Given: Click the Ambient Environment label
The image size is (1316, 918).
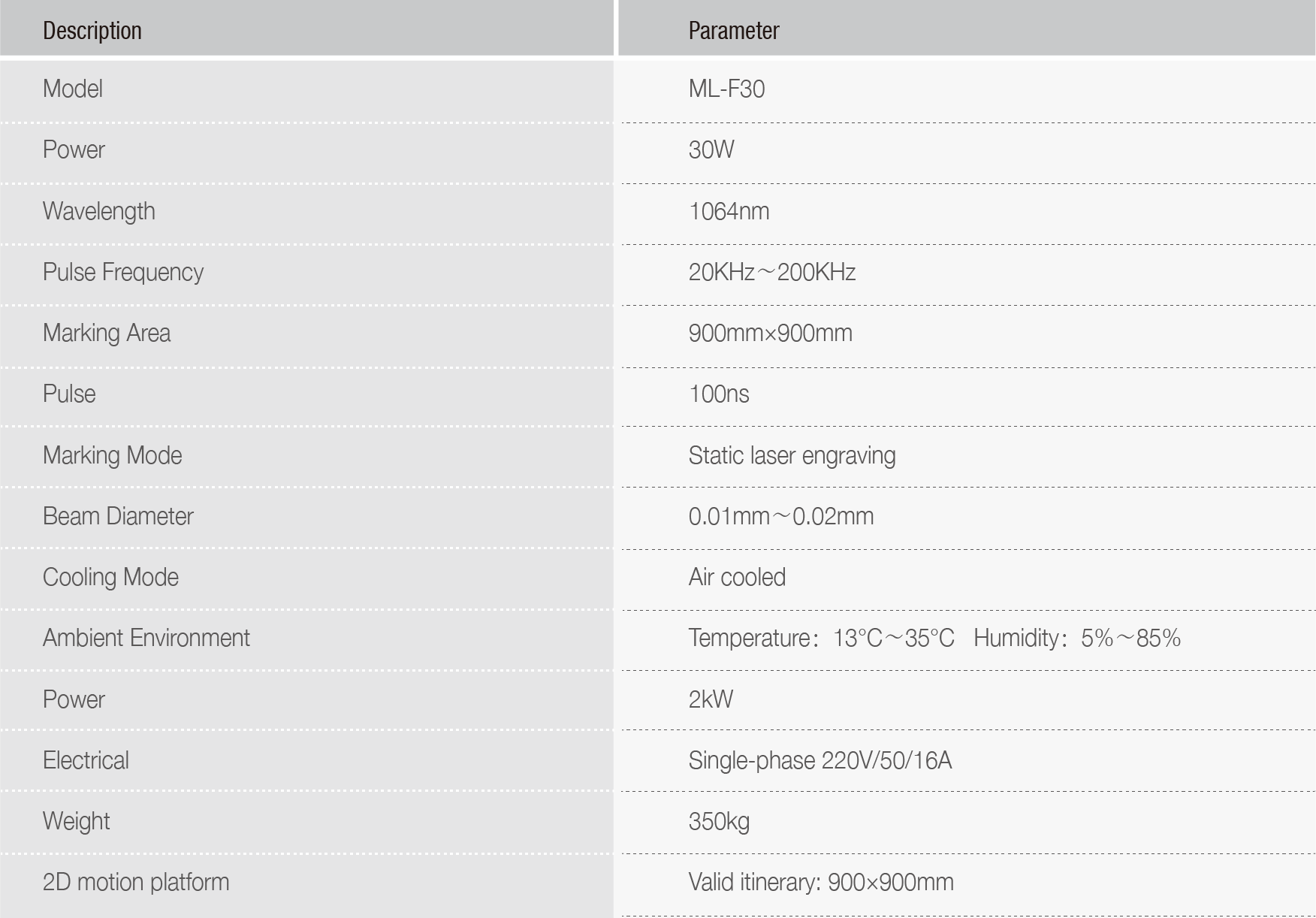Looking at the screenshot, I should coord(146,638).
